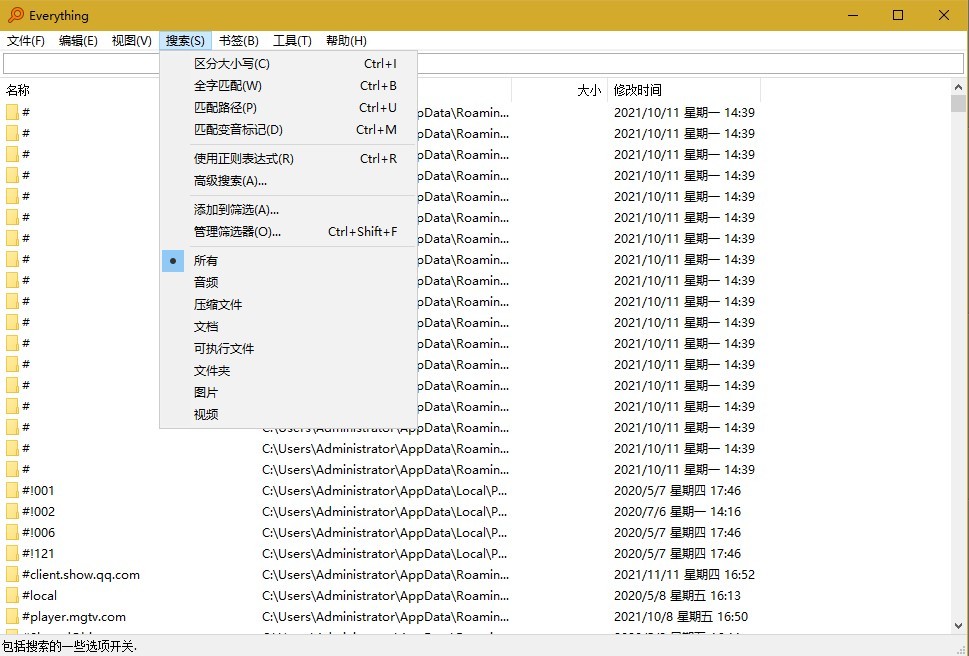Choose 添加到筛选(A)... menu entry
The width and height of the screenshot is (969, 656).
(289, 210)
